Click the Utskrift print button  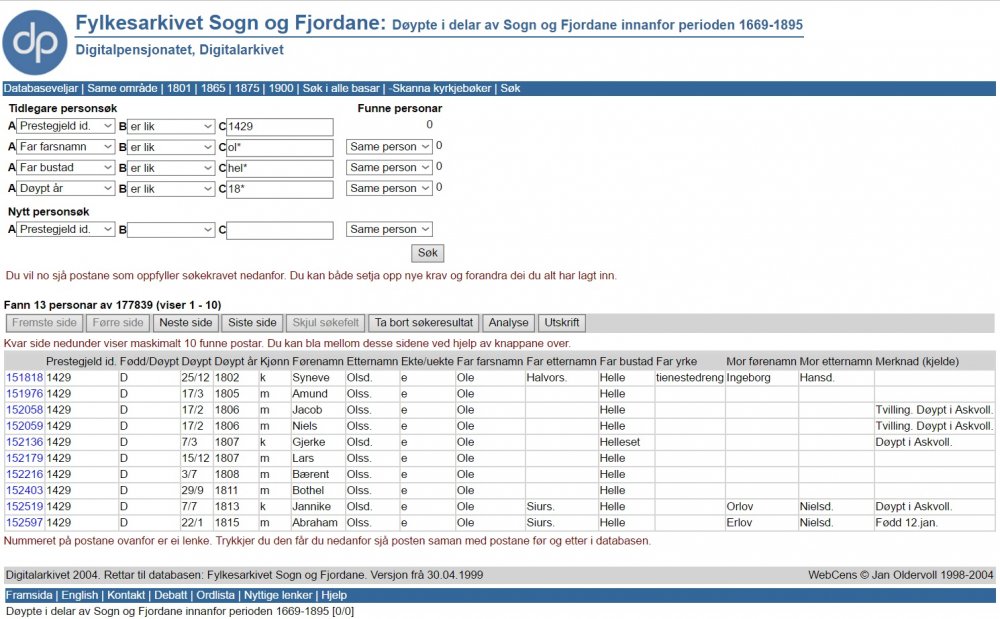561,323
